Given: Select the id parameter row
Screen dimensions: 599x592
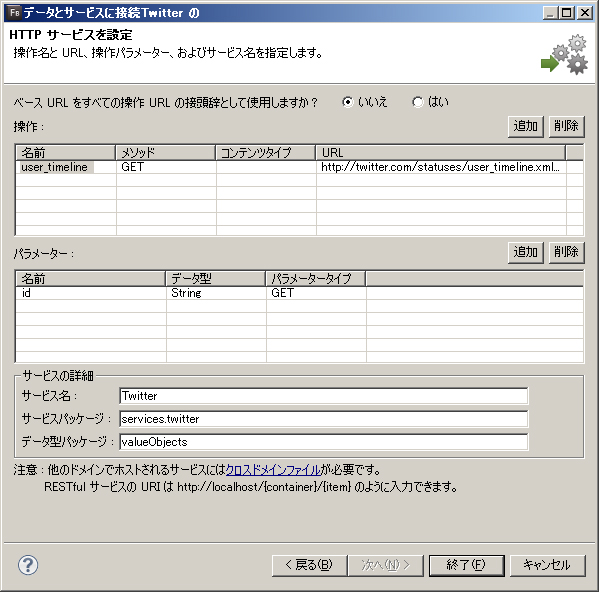Looking at the screenshot, I should 299,293.
